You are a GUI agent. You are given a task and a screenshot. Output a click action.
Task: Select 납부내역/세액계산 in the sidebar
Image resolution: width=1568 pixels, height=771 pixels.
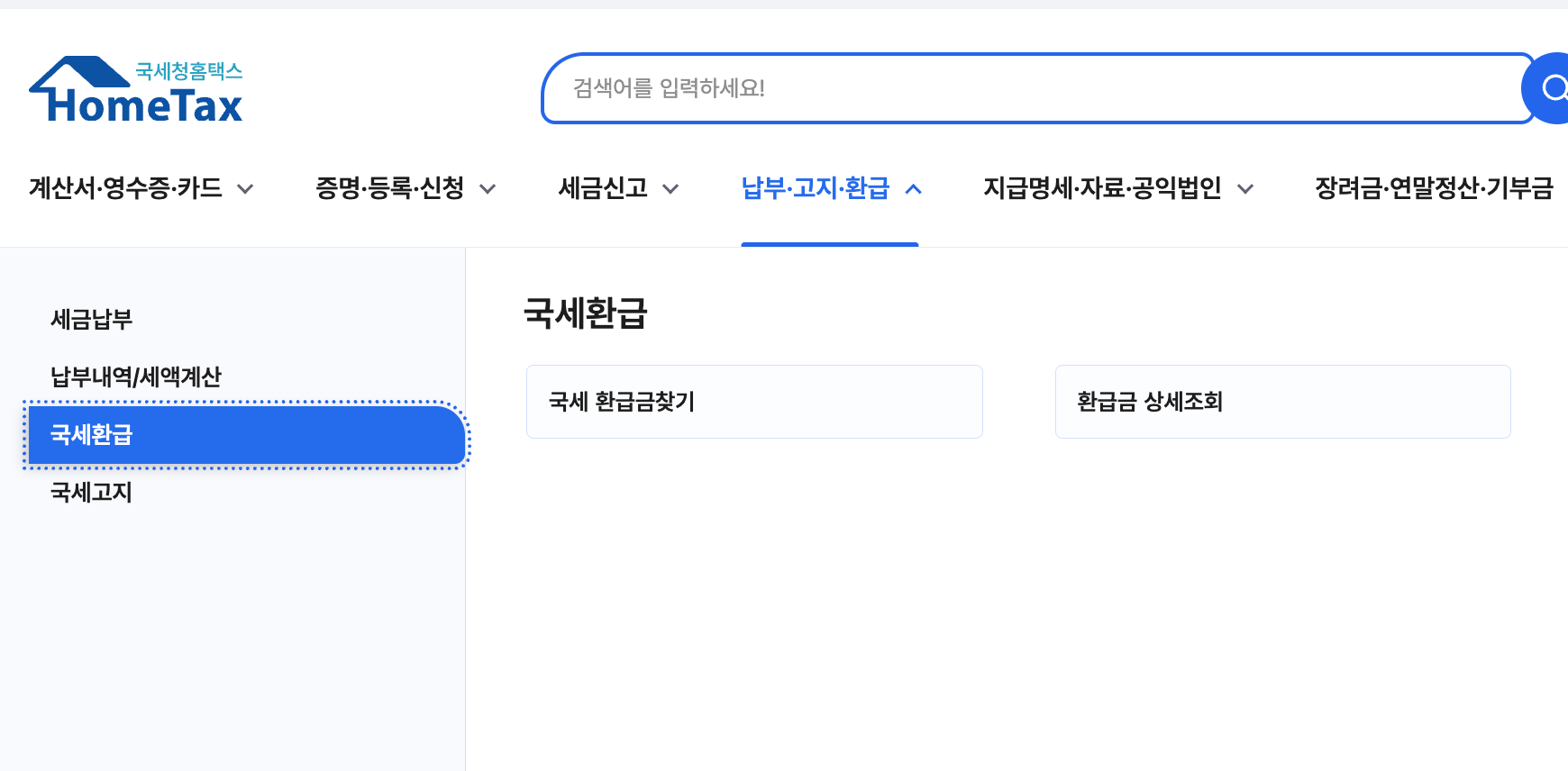coord(137,376)
